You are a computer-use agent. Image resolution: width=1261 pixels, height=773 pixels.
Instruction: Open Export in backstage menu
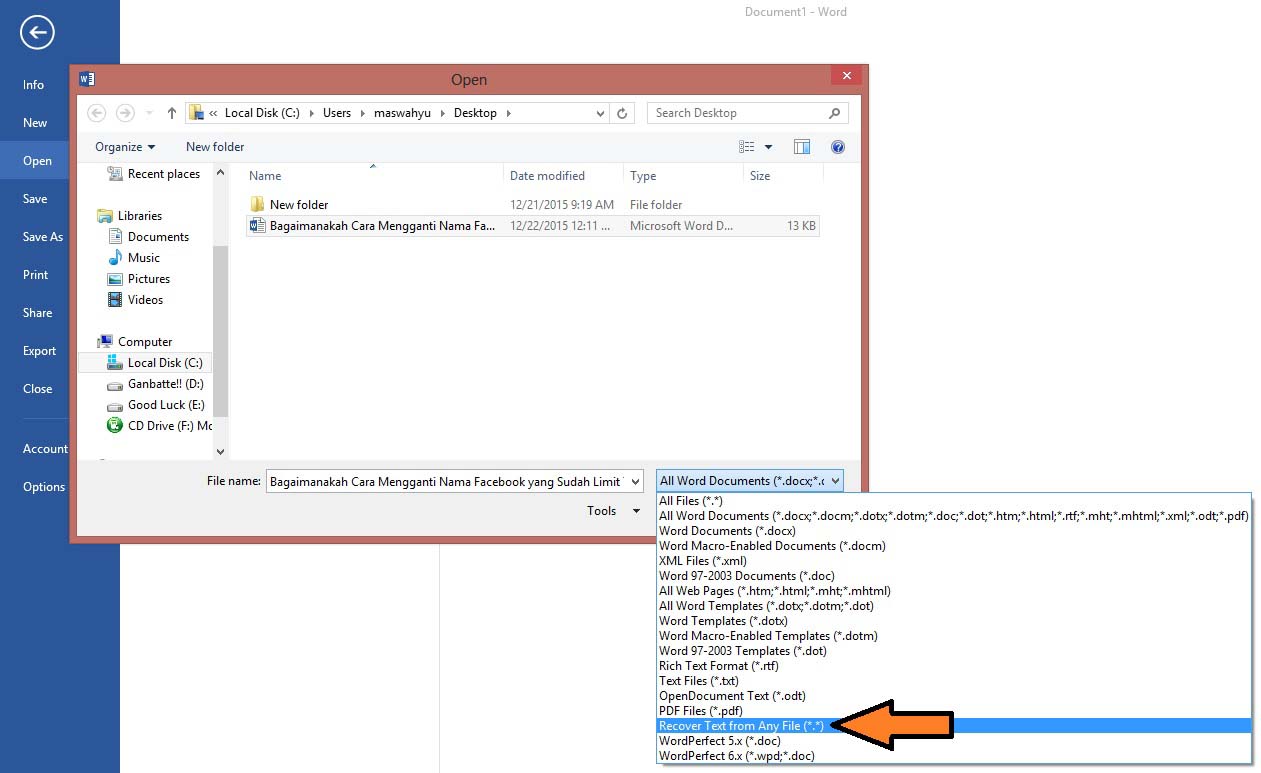40,351
